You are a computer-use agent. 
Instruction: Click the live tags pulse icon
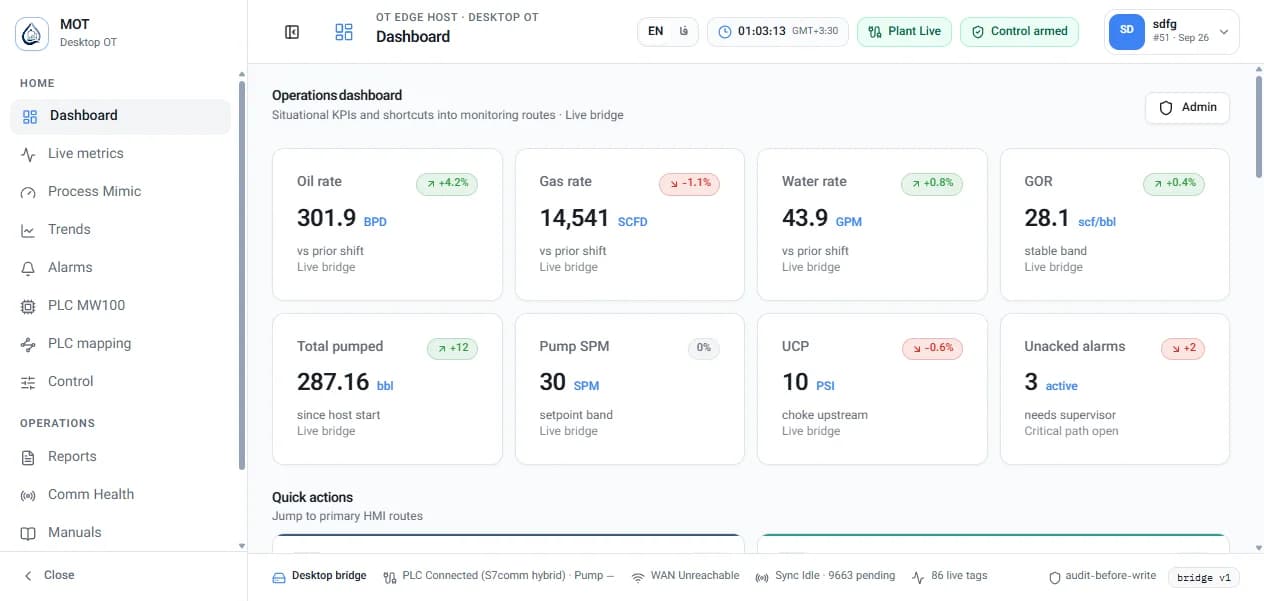pos(918,577)
